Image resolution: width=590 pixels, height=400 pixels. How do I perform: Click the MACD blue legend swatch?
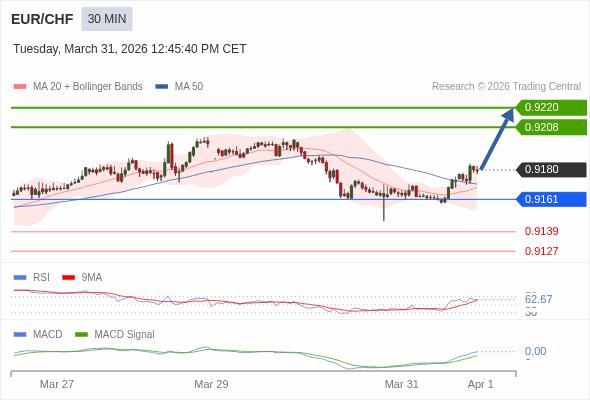click(x=20, y=335)
